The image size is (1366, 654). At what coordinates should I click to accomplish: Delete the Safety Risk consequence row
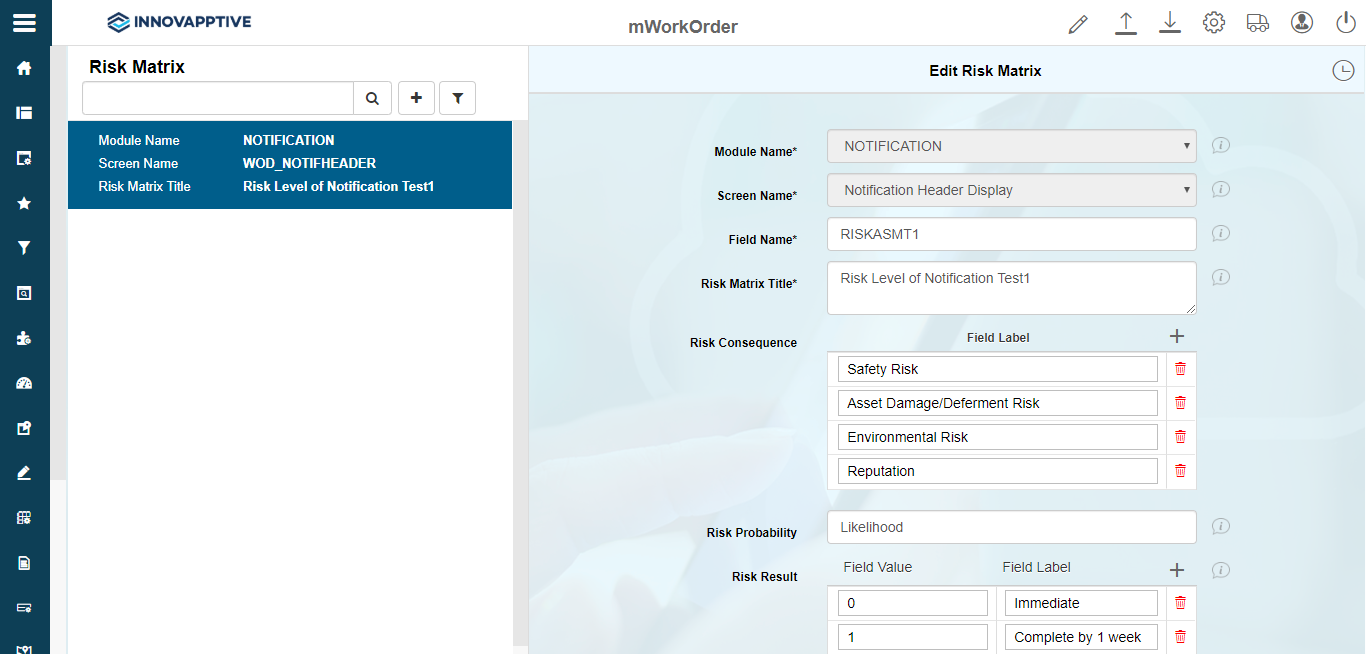[1180, 369]
